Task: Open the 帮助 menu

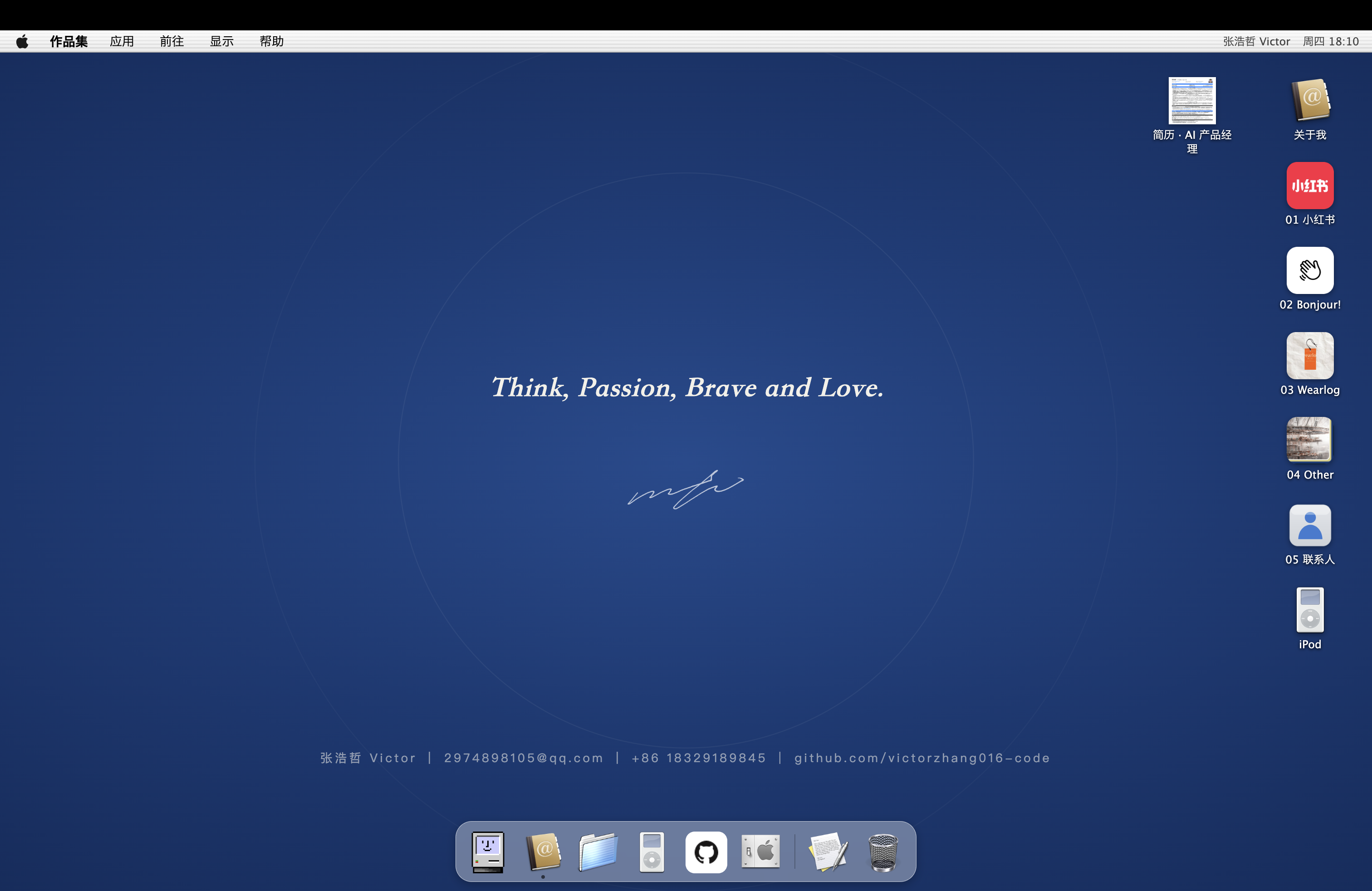Action: [x=271, y=41]
